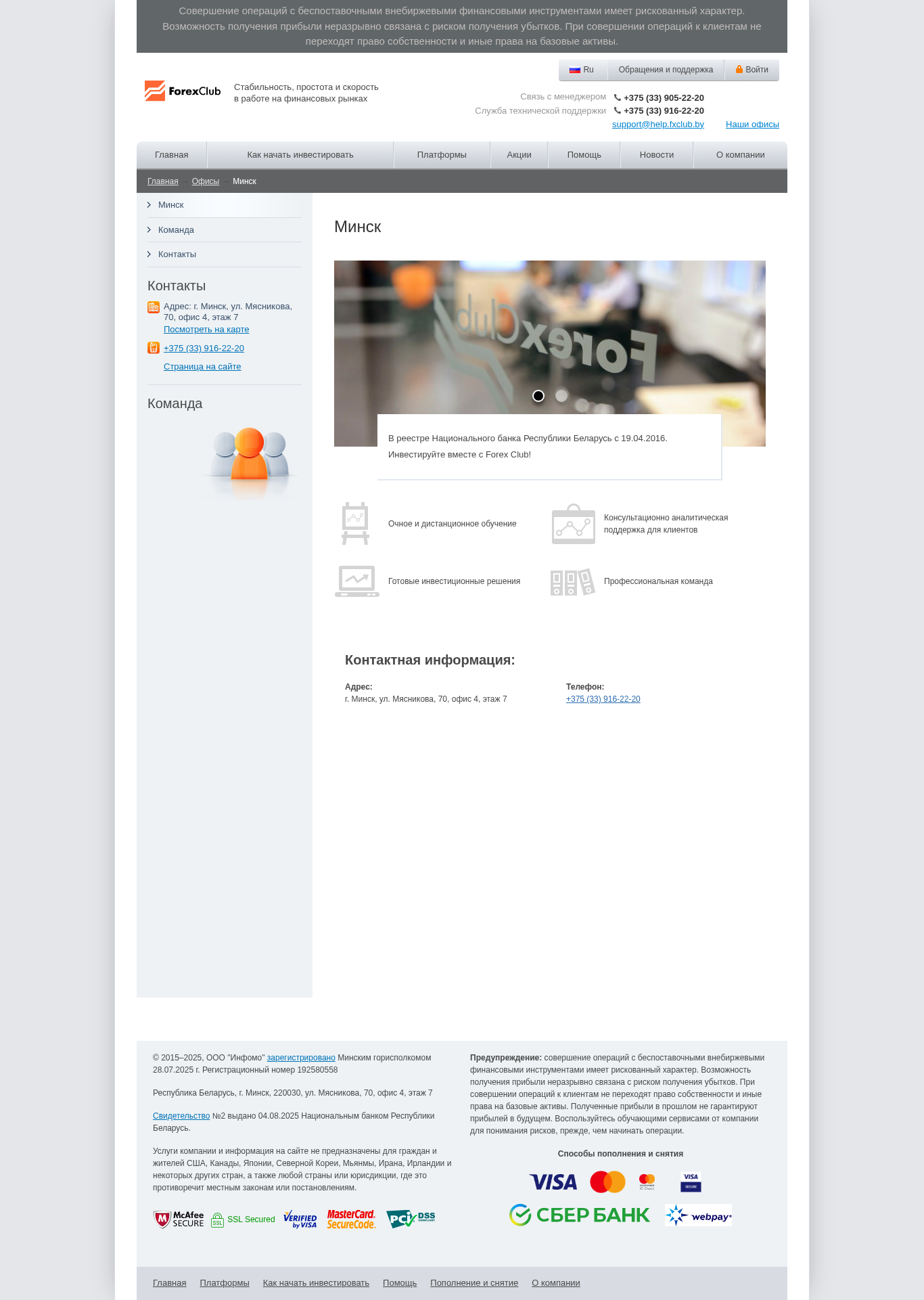Open the Свидетельство footer link
This screenshot has width=924, height=1300.
click(x=181, y=1116)
